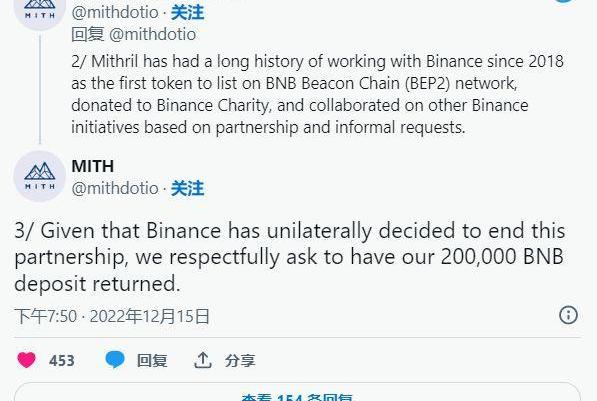This screenshot has width=597, height=401.
Task: Open the @mithdotio mention in the 回复 reply line
Action: click(x=153, y=35)
